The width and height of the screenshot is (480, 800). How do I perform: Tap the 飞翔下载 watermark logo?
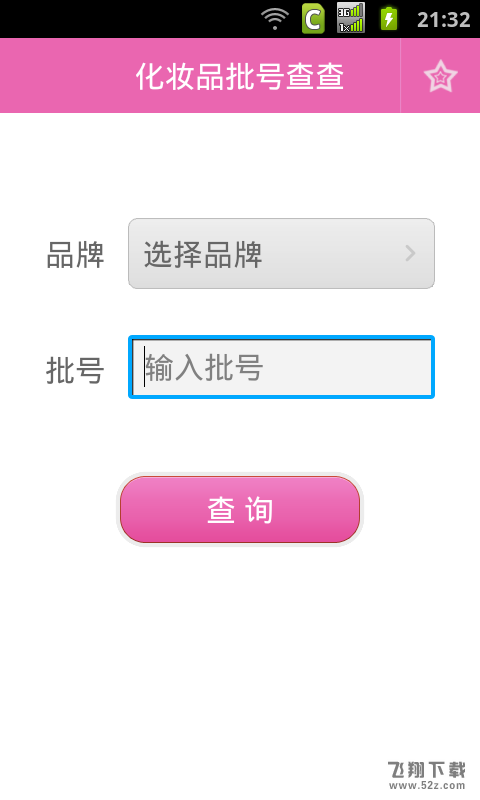(x=426, y=769)
